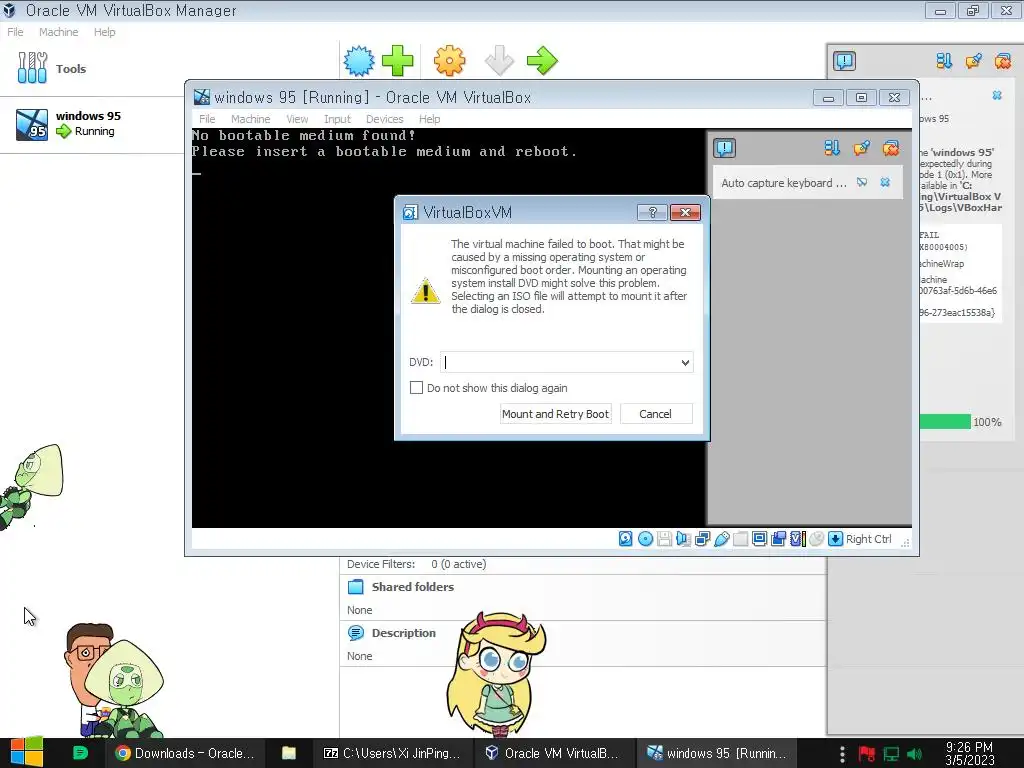This screenshot has height=768, width=1024.
Task: Open Machine menu in the VM window
Action: click(x=250, y=119)
